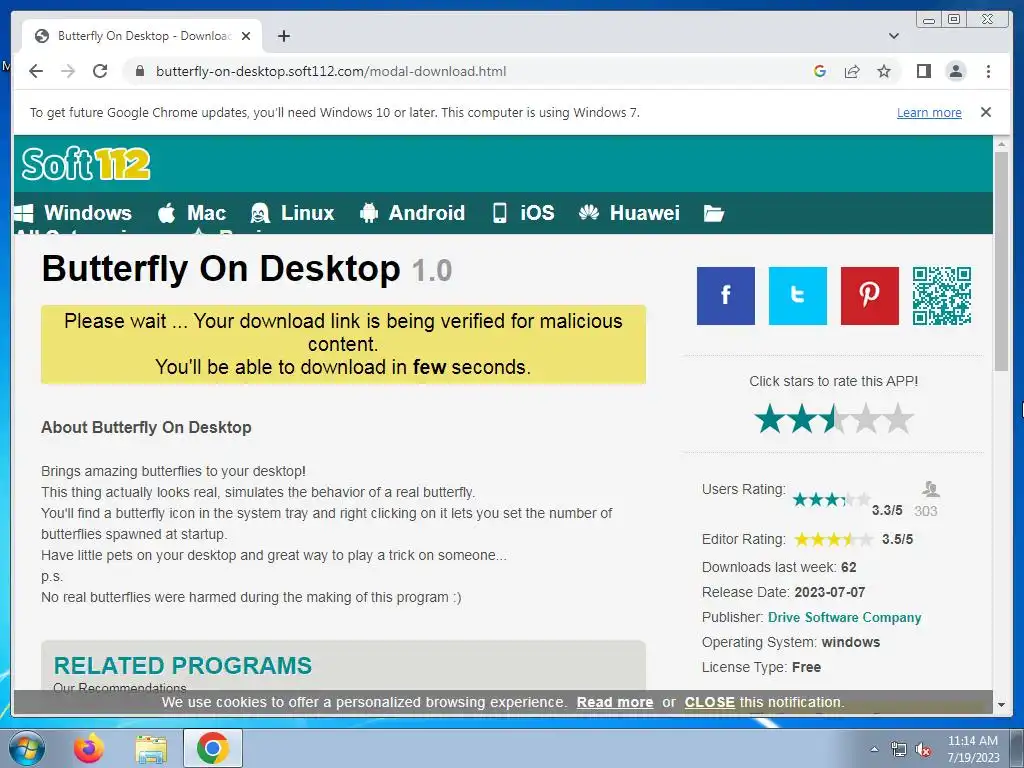Open a new browser tab
The height and width of the screenshot is (768, 1024).
pos(283,37)
